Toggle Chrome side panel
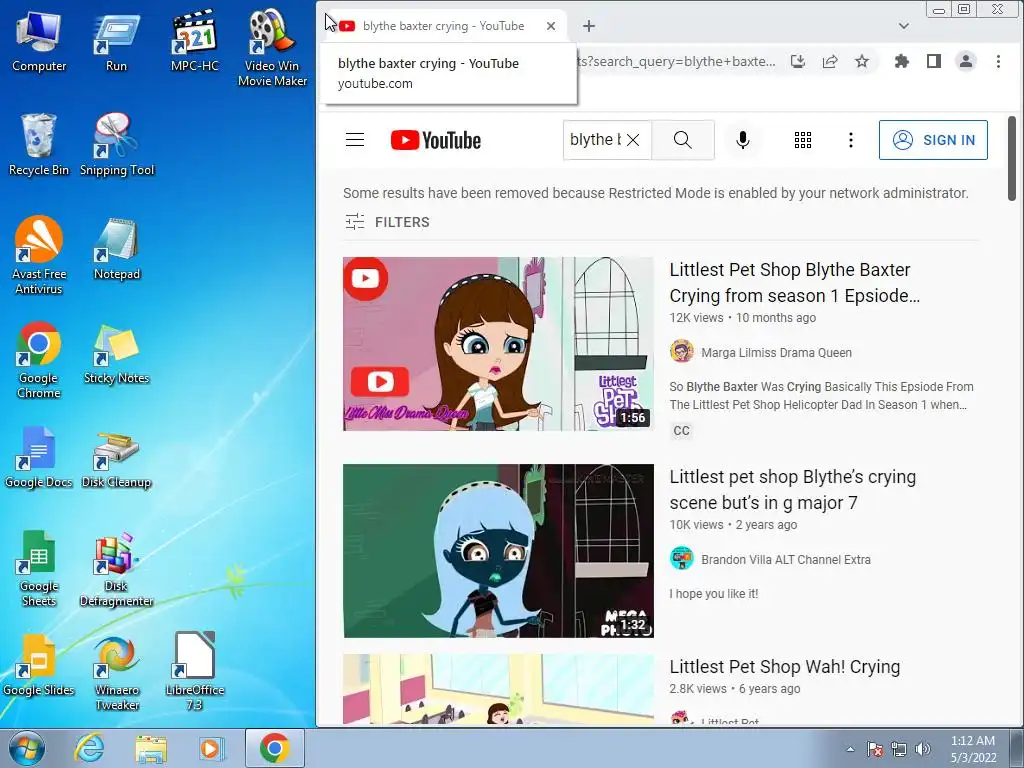This screenshot has height=768, width=1024. [934, 61]
